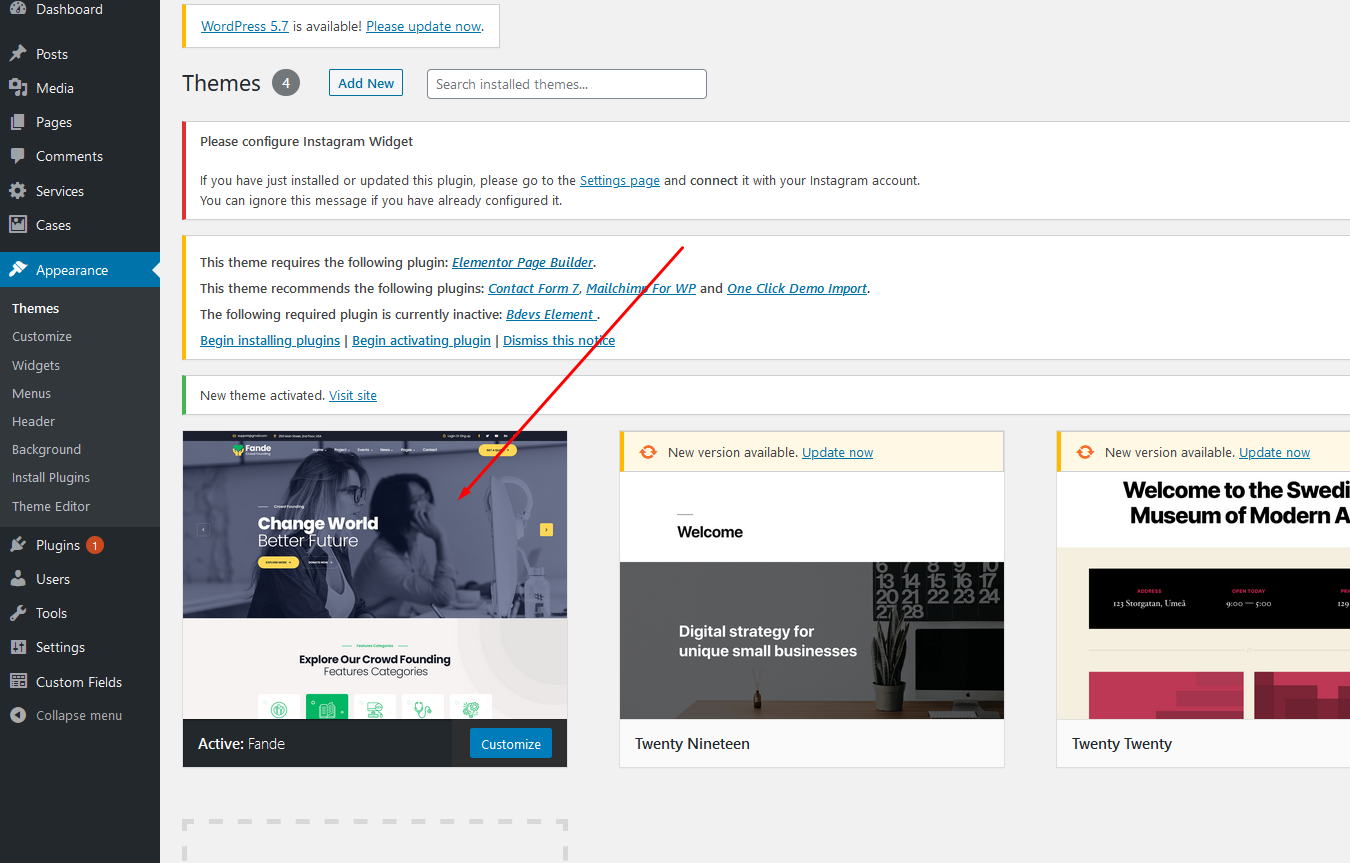Open the Fande theme screenshot thumbnail
The width and height of the screenshot is (1350, 863).
tap(375, 575)
